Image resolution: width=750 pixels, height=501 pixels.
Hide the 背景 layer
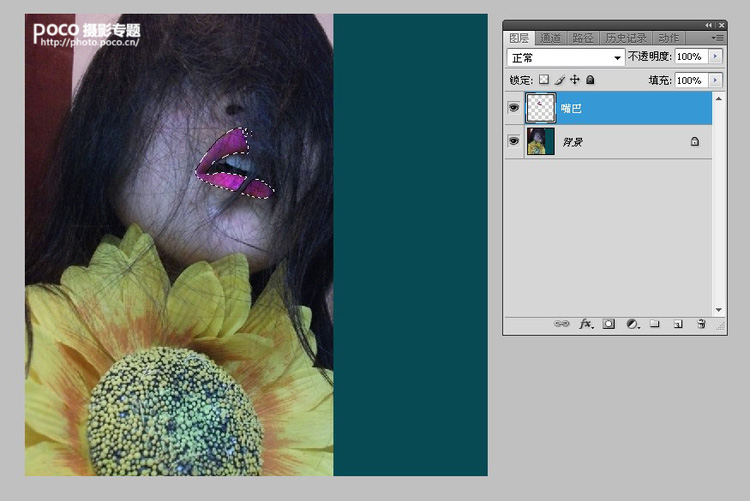pyautogui.click(x=514, y=141)
